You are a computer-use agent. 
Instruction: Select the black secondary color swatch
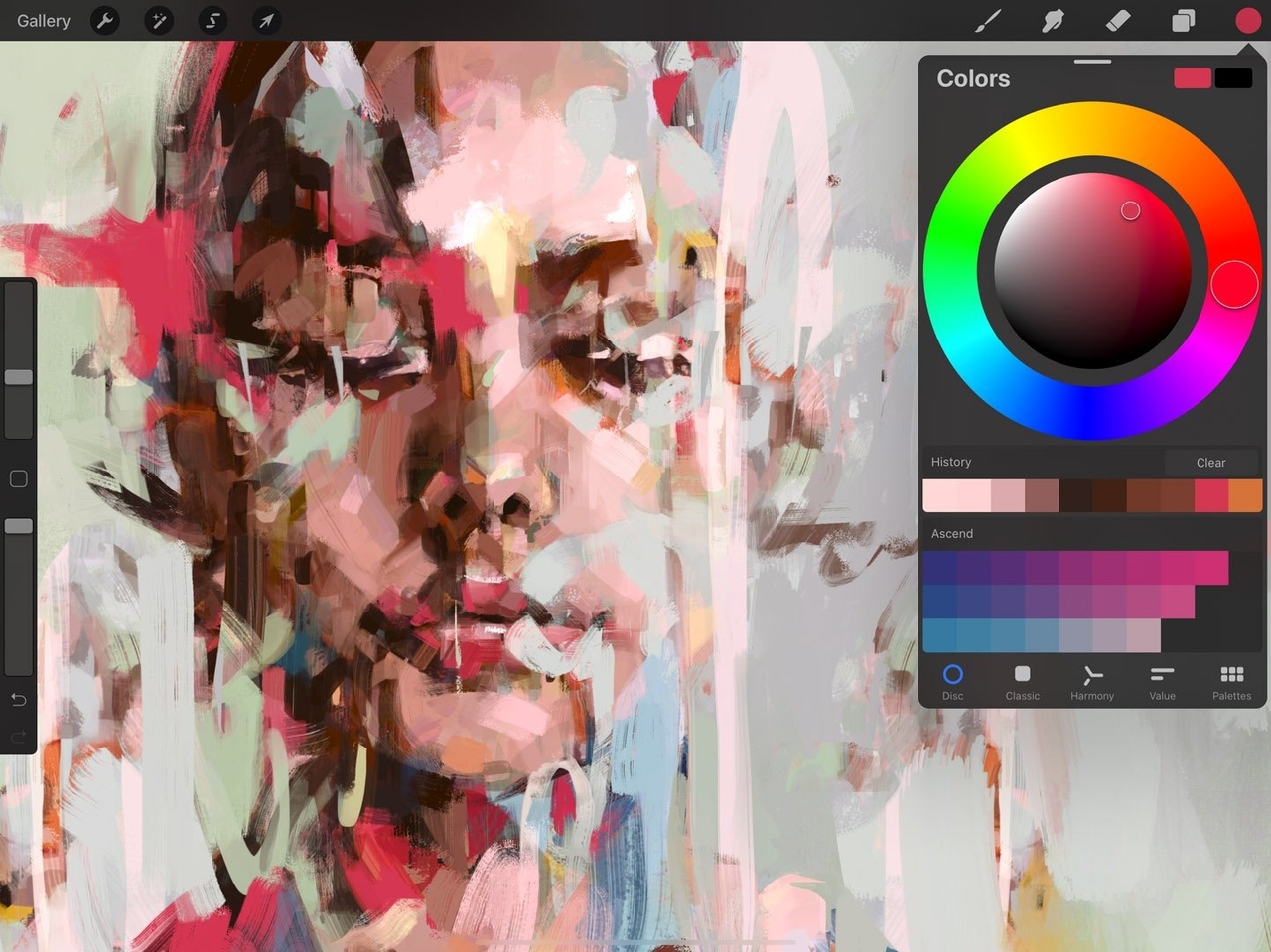coord(1233,78)
